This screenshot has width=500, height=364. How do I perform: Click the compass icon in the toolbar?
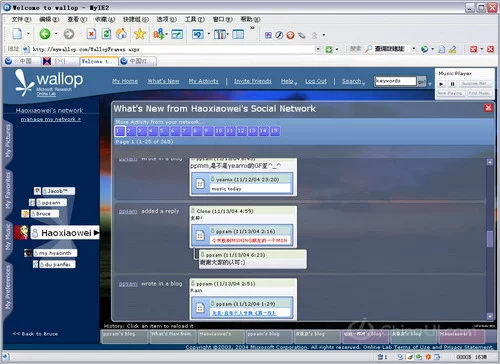(x=279, y=35)
